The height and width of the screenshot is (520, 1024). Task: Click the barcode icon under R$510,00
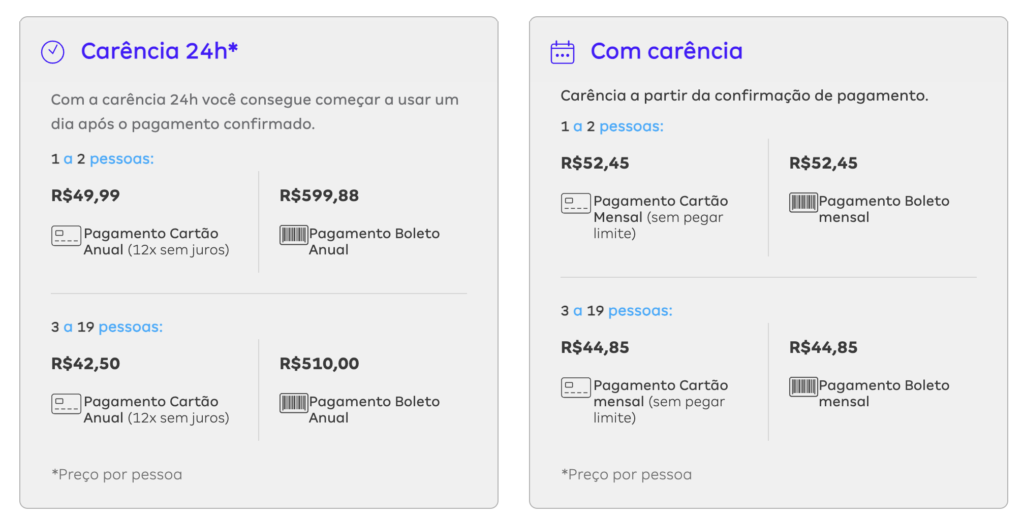(293, 402)
